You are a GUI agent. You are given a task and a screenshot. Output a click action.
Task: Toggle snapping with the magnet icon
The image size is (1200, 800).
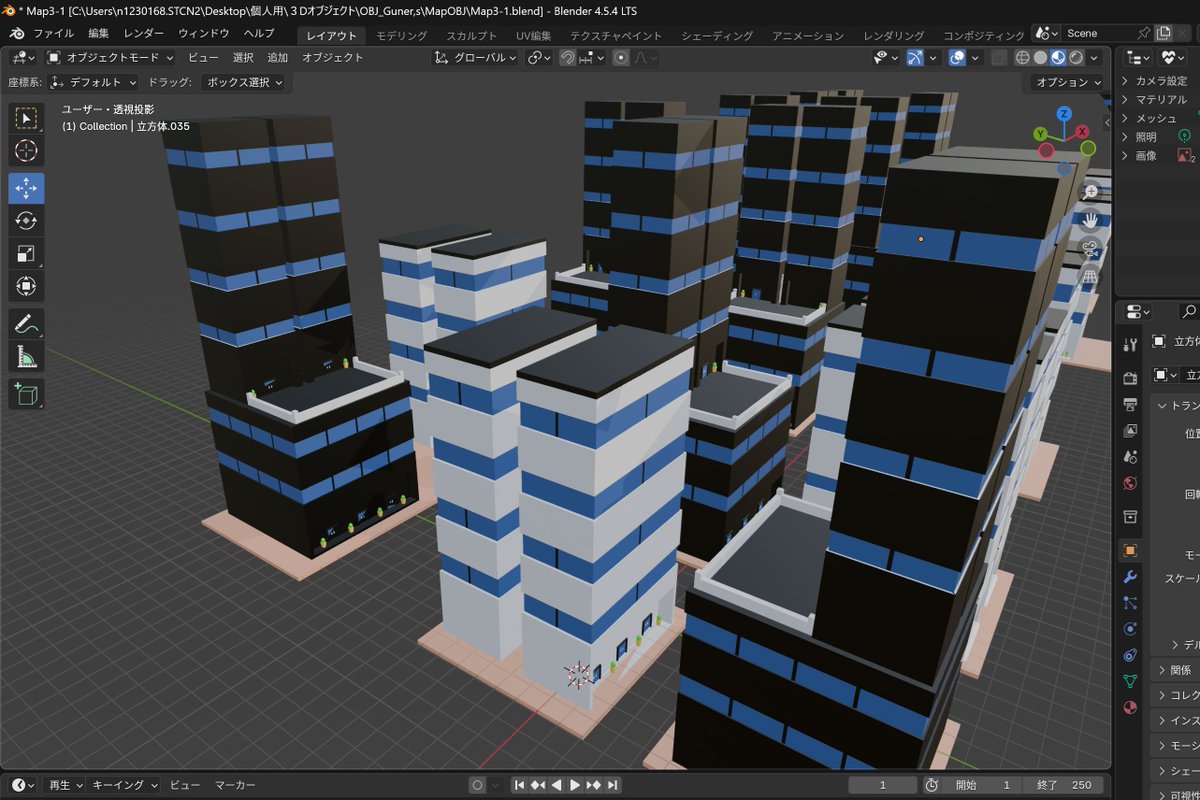click(x=566, y=57)
